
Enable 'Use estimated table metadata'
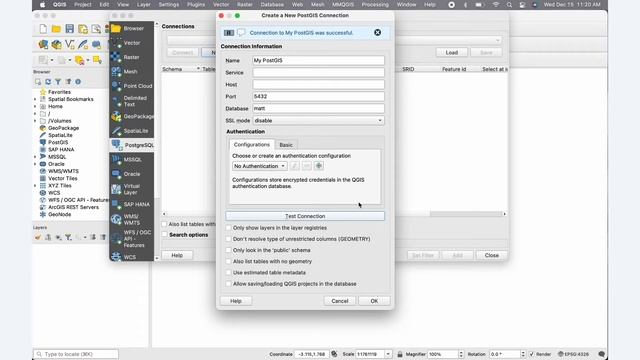(x=229, y=272)
